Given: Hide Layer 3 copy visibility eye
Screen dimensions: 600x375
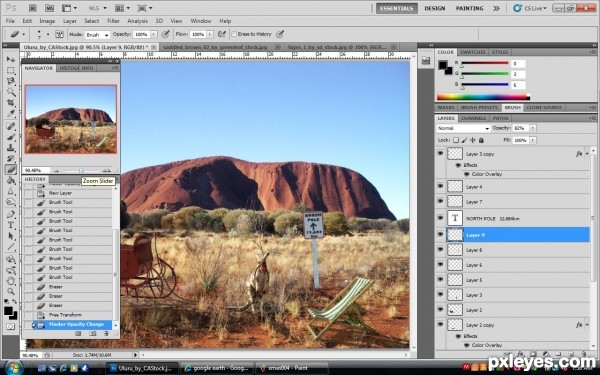Looking at the screenshot, I should pos(440,153).
